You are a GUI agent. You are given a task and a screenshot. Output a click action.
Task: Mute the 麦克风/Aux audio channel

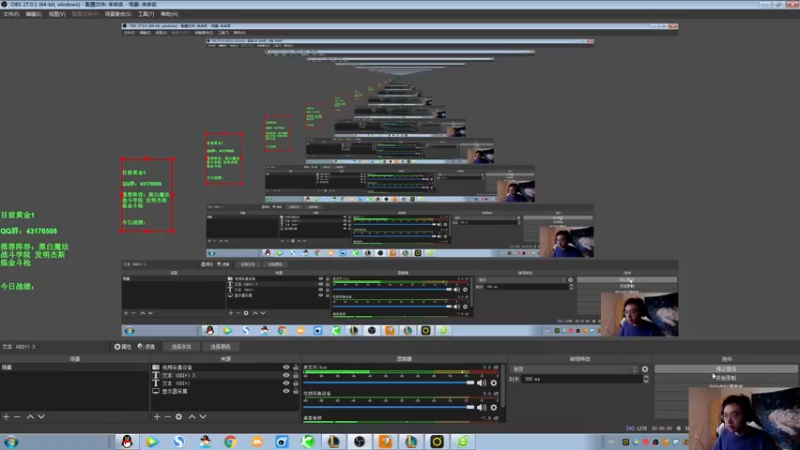click(481, 383)
